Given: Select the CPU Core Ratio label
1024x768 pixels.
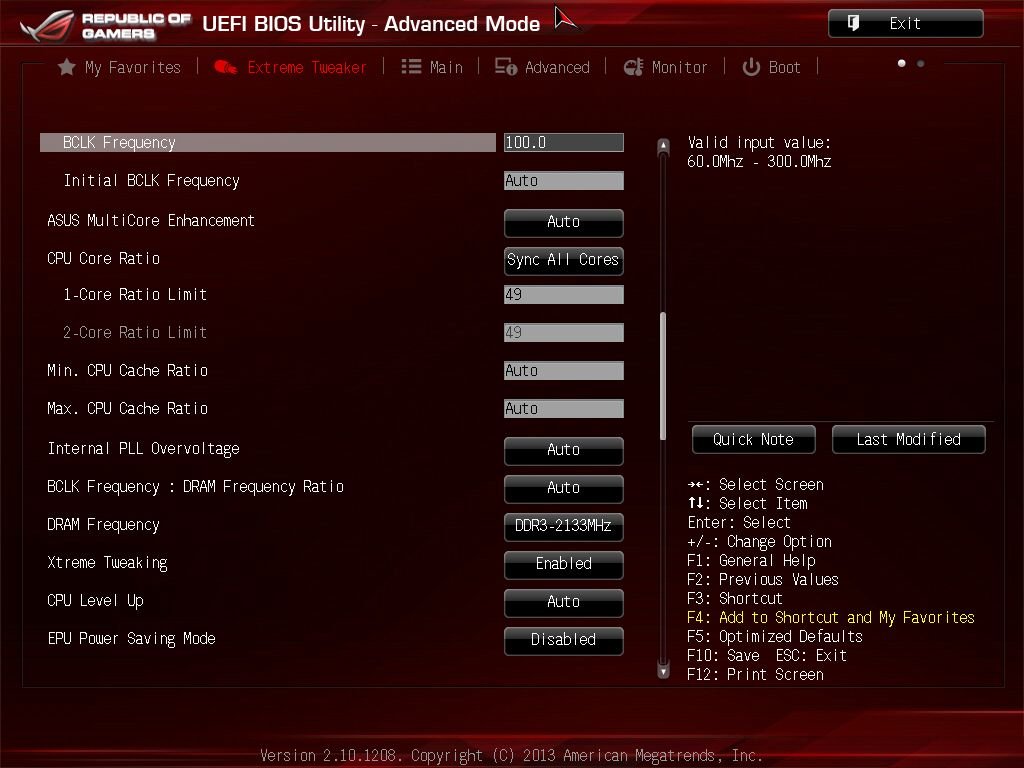Looking at the screenshot, I should (x=104, y=259).
